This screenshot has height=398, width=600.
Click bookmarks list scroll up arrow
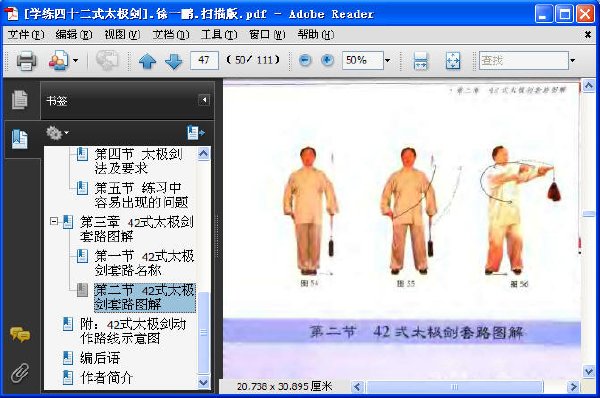pyautogui.click(x=204, y=154)
